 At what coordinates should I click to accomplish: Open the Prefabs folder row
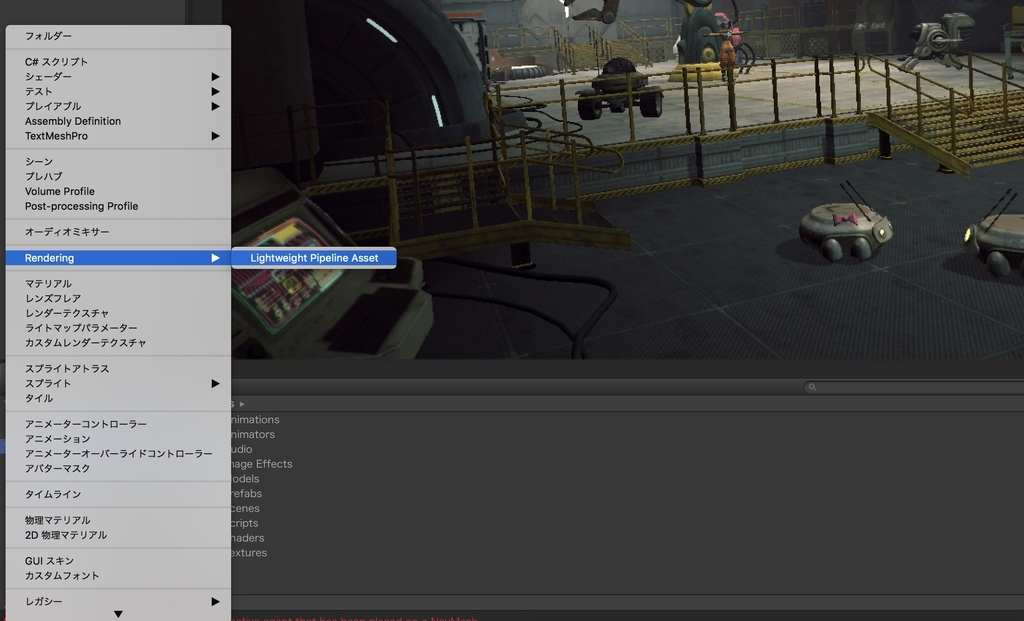coord(246,494)
